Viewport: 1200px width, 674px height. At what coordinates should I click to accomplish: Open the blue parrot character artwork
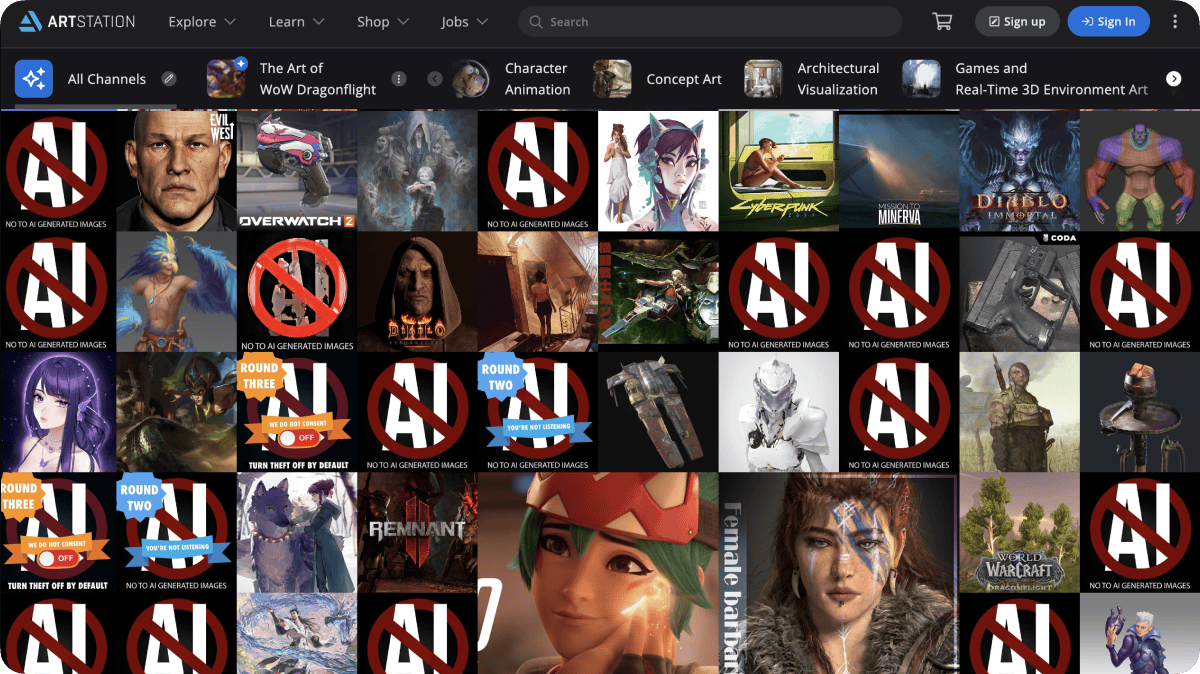click(x=176, y=291)
